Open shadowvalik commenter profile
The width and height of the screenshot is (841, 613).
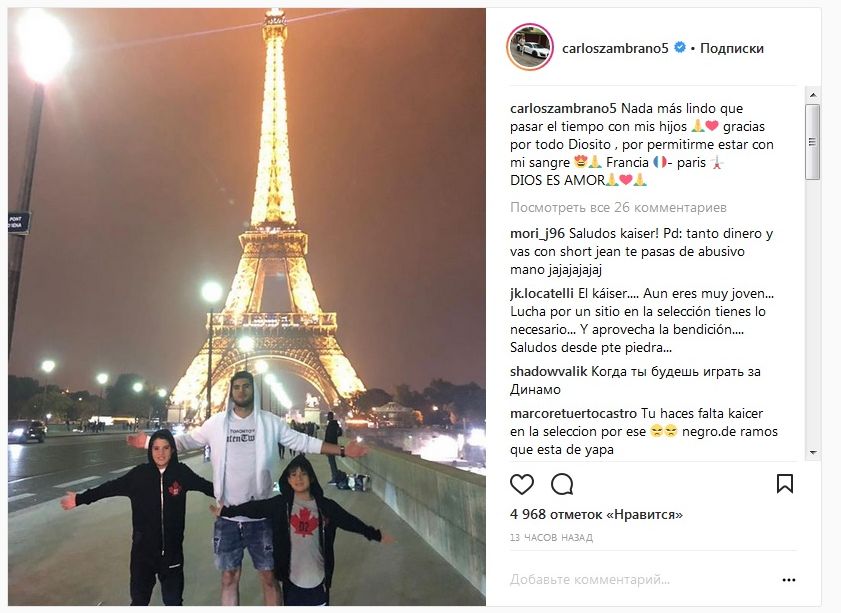point(548,371)
